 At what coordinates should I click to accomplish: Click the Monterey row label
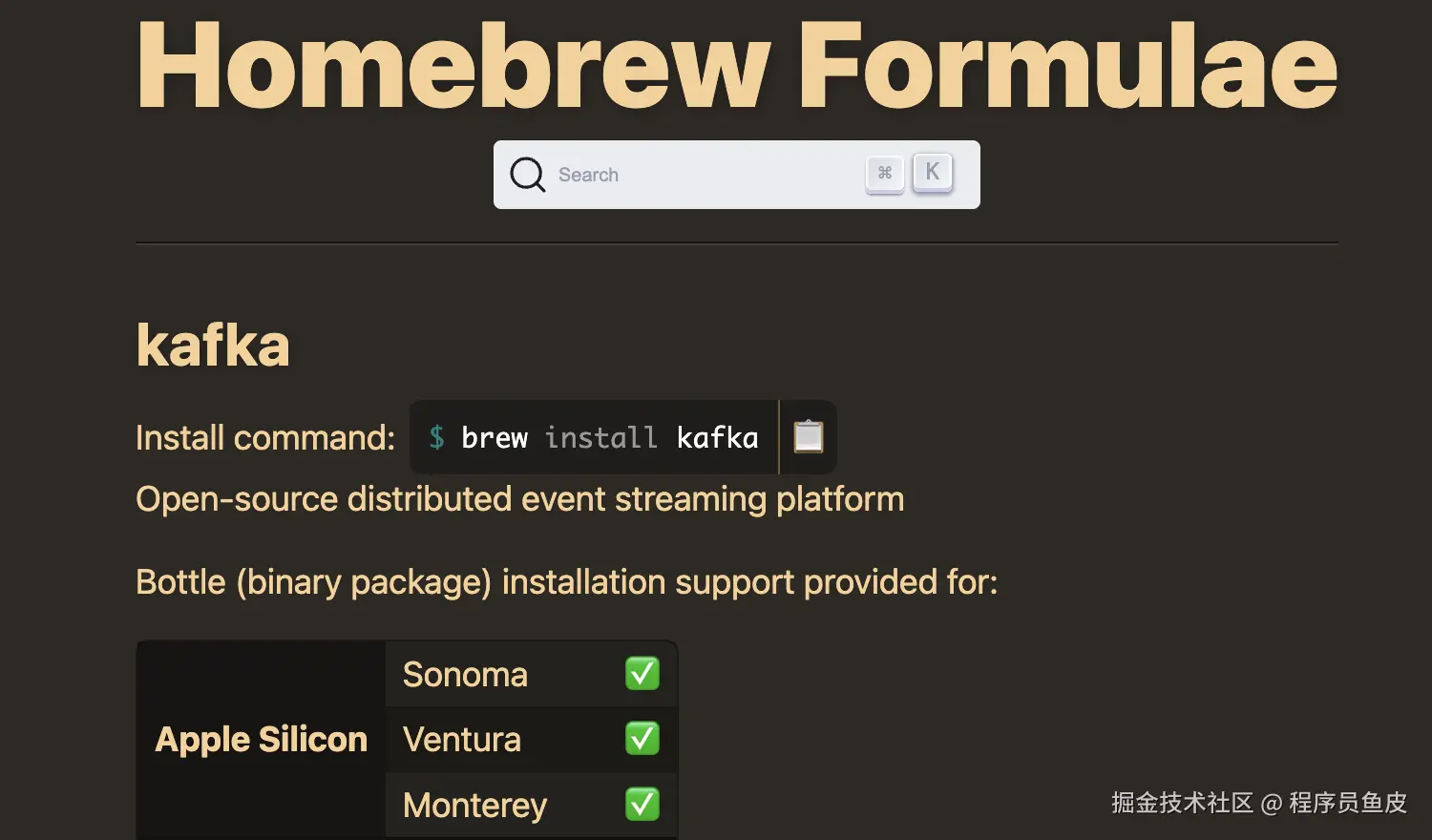click(474, 806)
